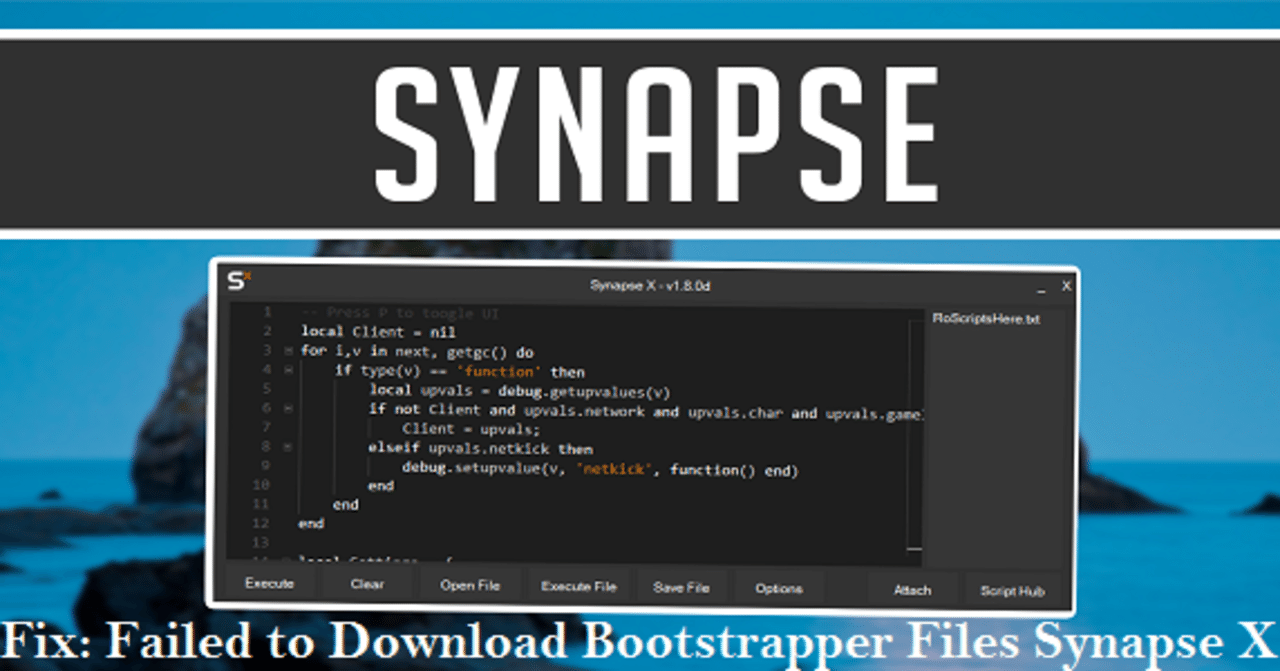Collapse the if type(v) block on line 4

click(288, 370)
